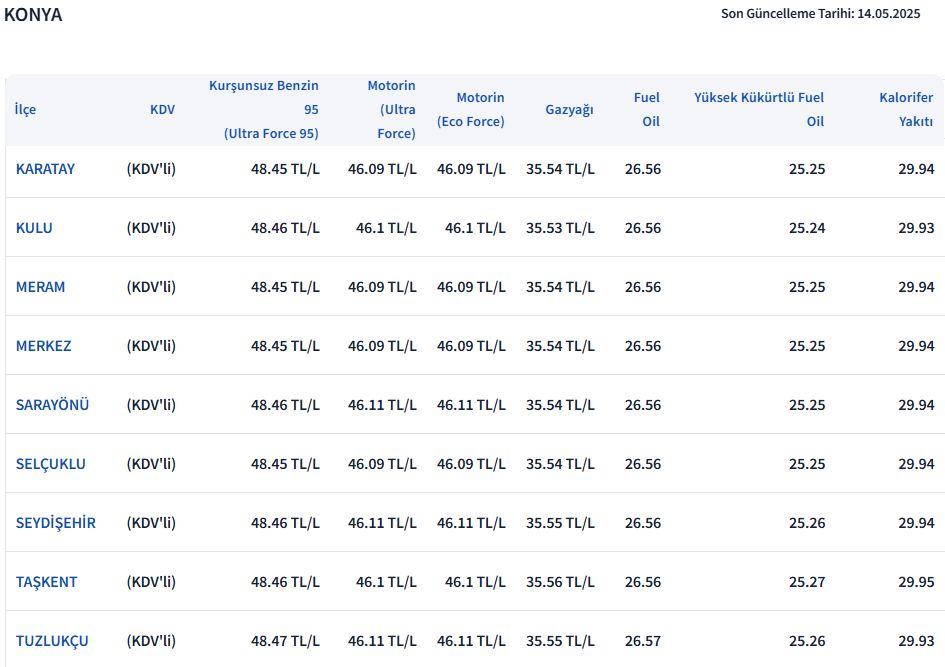Open the MERAM district link
Screen dimensions: 945x667
pyautogui.click(x=40, y=287)
